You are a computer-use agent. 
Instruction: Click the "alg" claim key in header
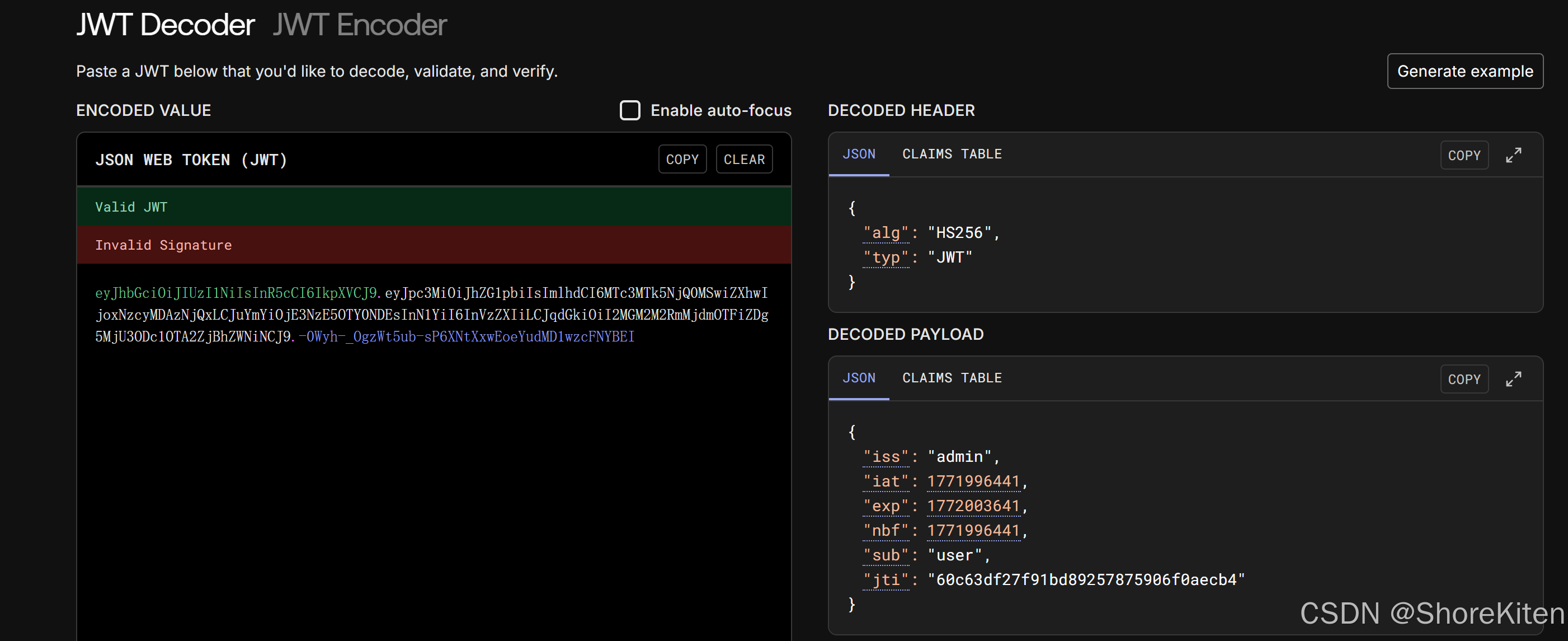886,233
